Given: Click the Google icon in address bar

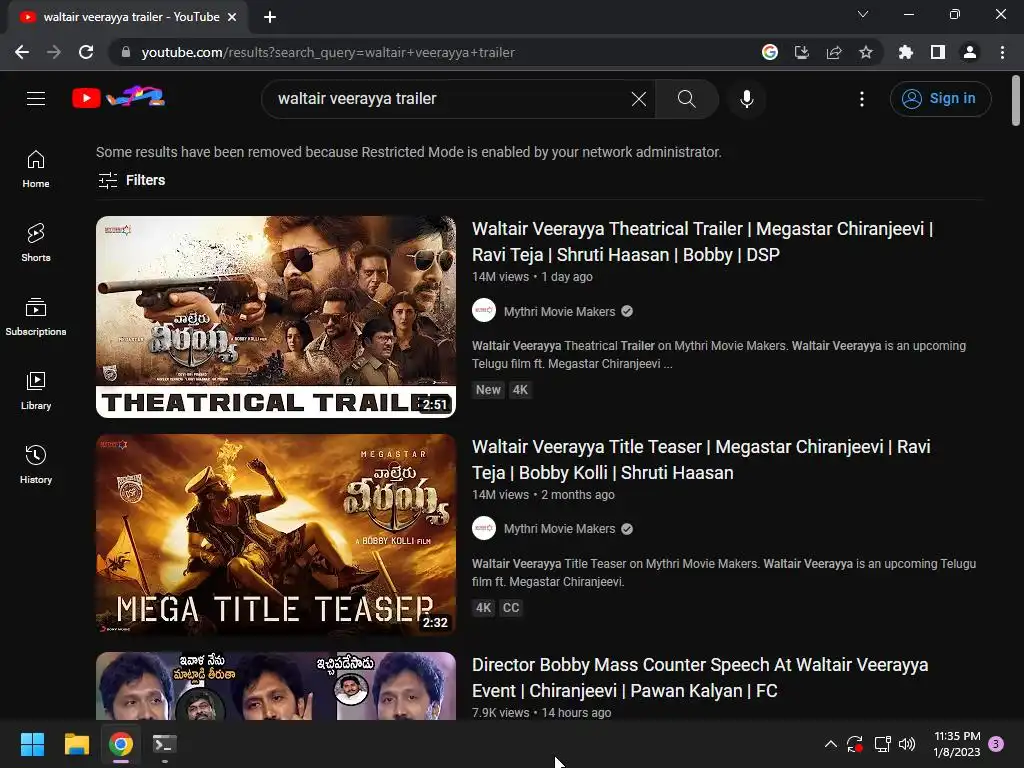Looking at the screenshot, I should (770, 52).
